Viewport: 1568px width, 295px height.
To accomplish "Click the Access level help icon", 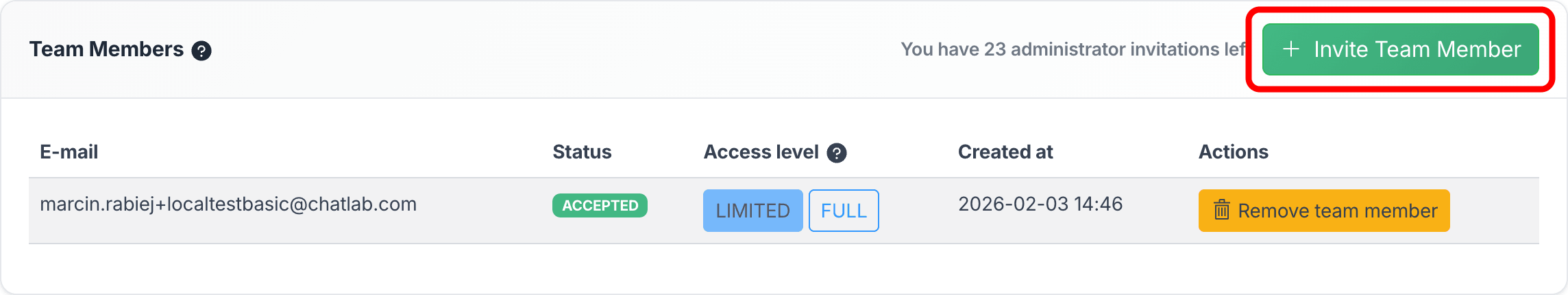I will click(x=837, y=153).
